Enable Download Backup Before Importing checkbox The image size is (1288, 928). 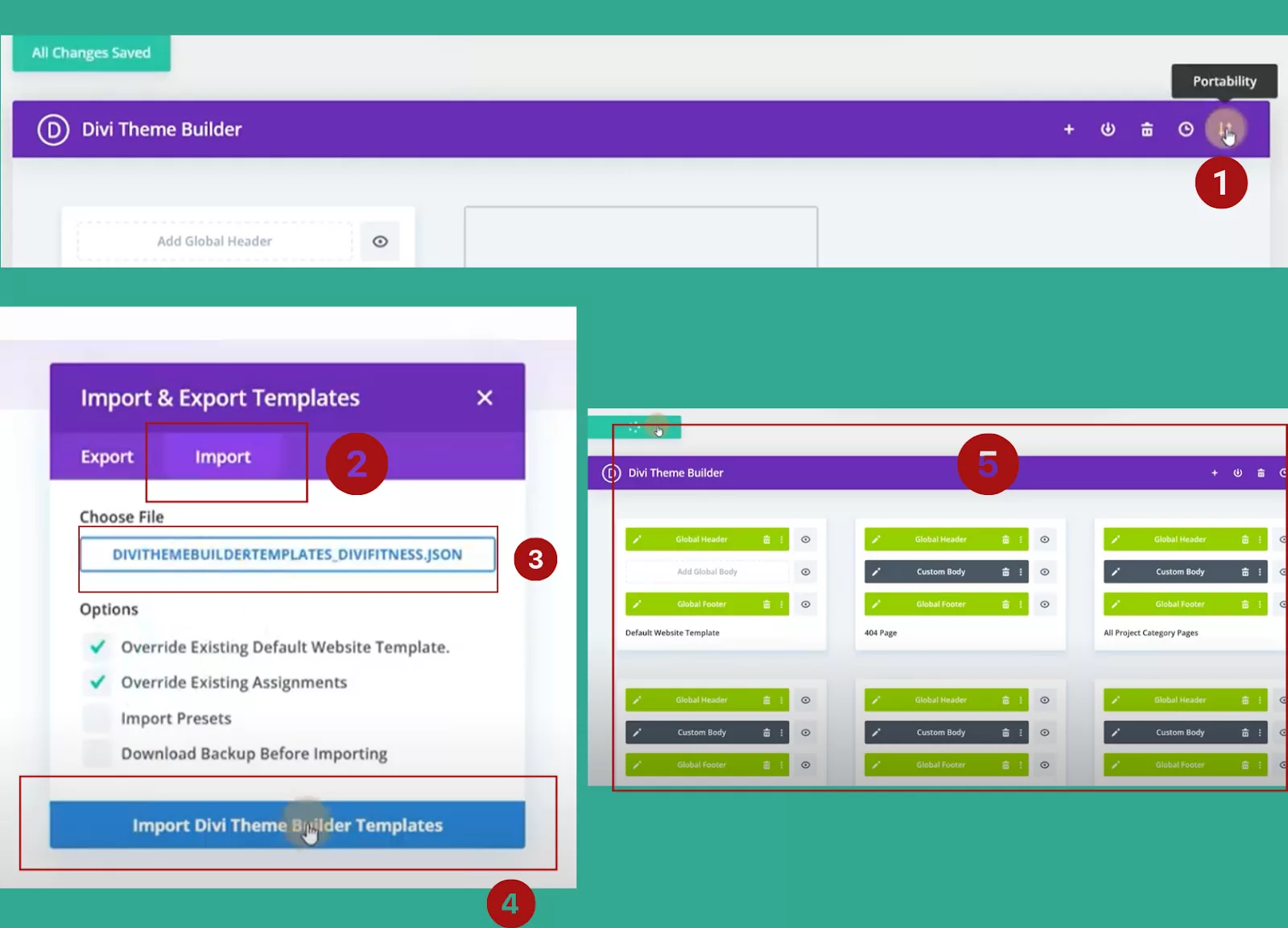coord(97,753)
